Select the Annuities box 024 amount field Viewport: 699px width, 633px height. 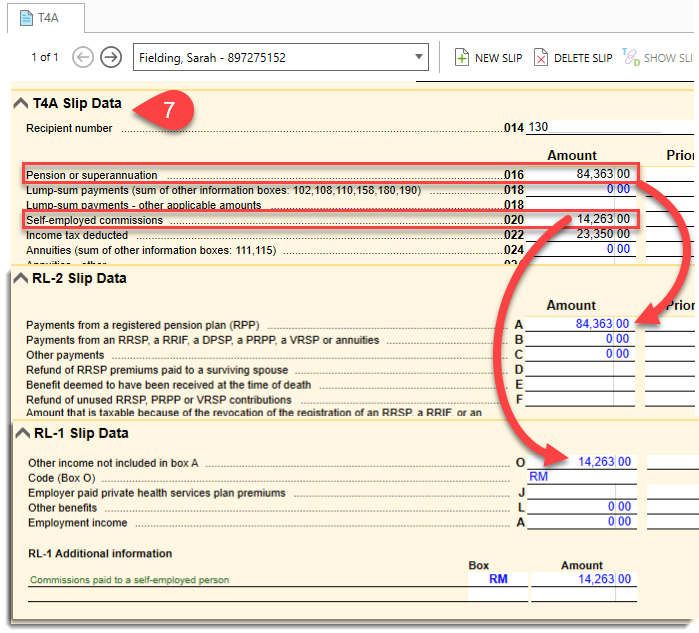(580, 249)
